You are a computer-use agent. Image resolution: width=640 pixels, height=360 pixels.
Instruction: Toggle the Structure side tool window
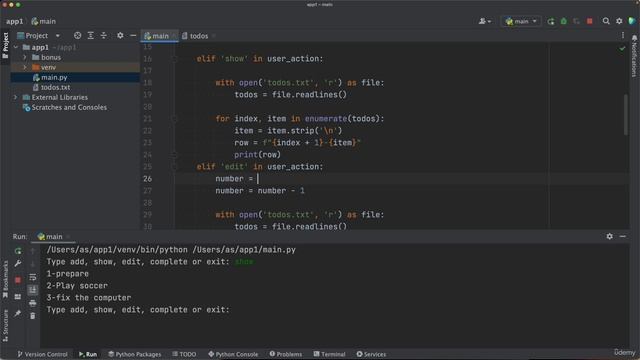[x=5, y=325]
